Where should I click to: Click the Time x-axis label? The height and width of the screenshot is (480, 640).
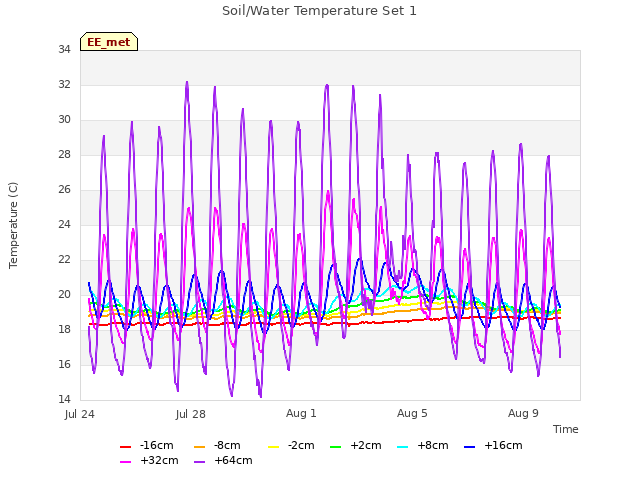(x=566, y=429)
